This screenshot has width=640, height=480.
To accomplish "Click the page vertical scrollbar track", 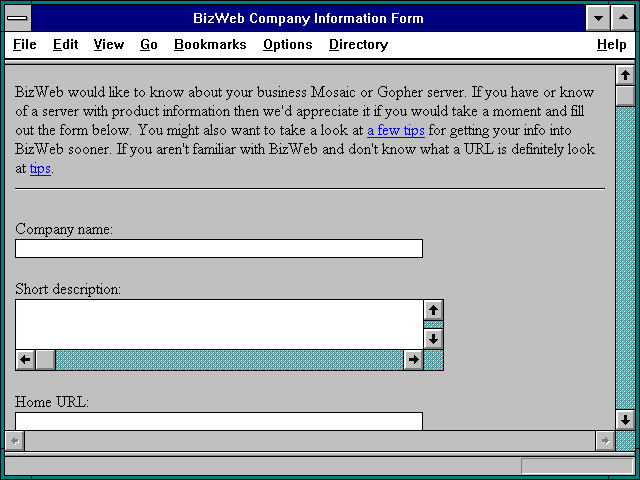I will pos(625,258).
